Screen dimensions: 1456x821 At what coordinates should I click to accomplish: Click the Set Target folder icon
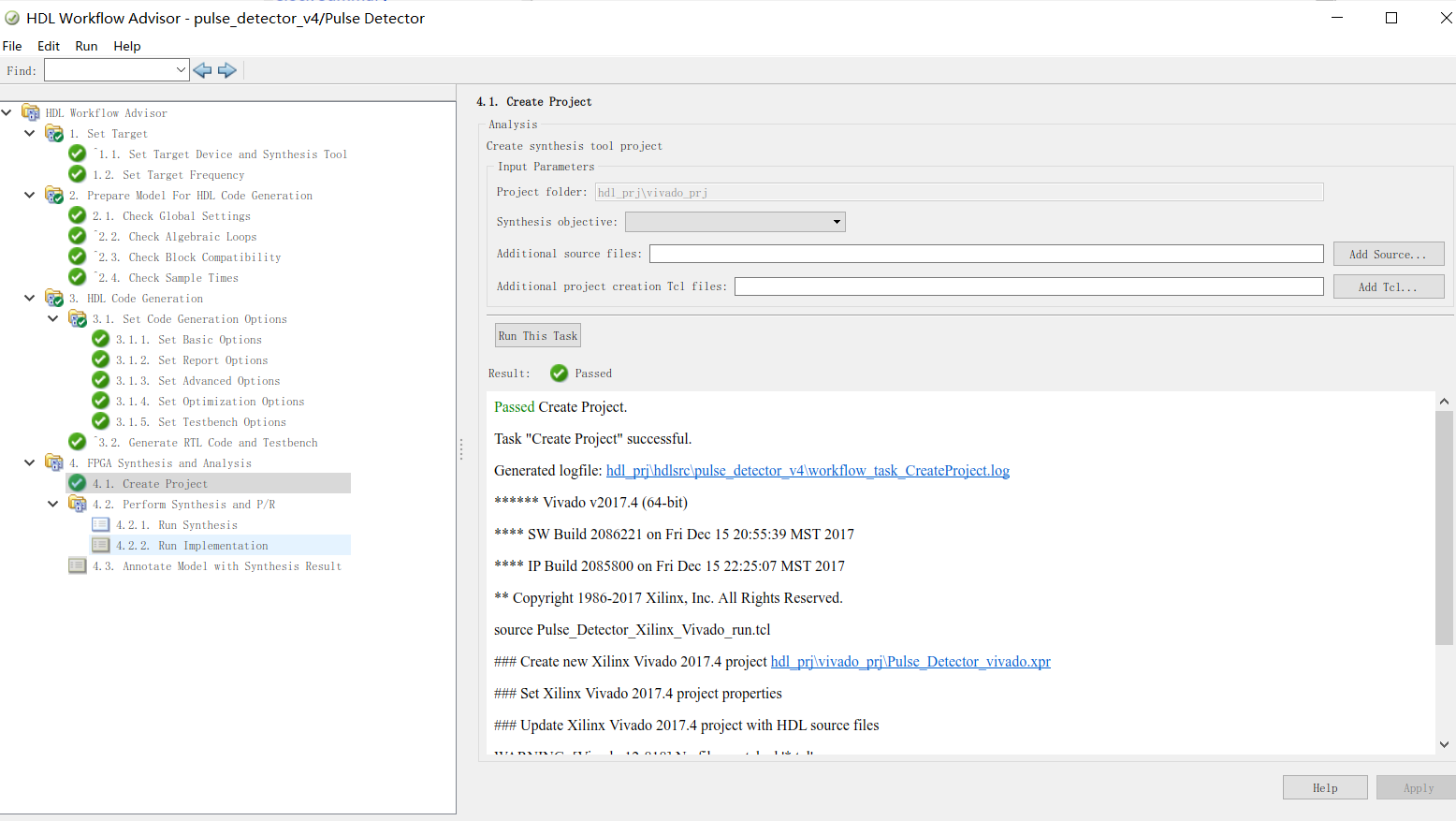pos(54,133)
